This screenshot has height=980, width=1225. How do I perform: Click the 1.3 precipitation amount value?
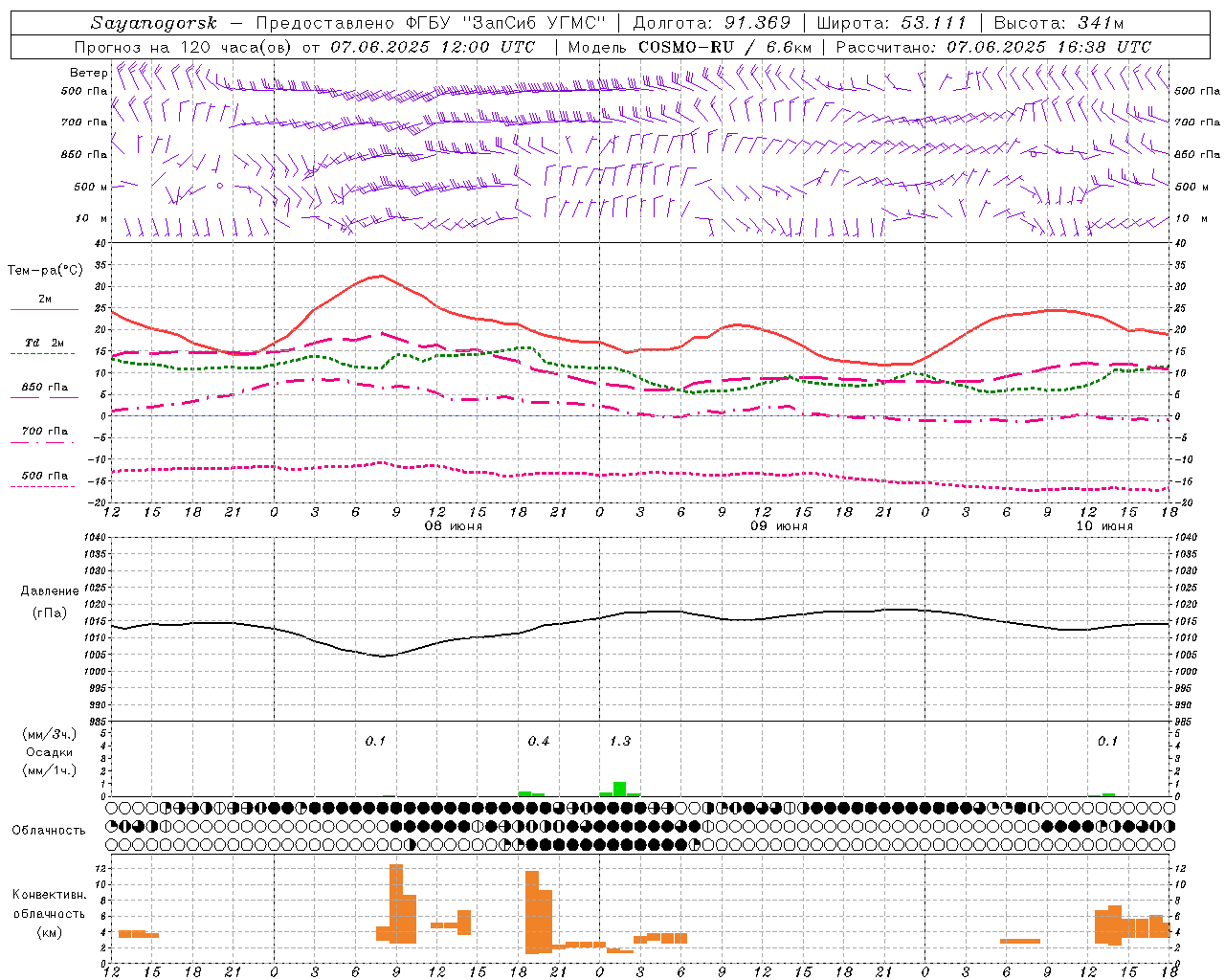tap(620, 741)
